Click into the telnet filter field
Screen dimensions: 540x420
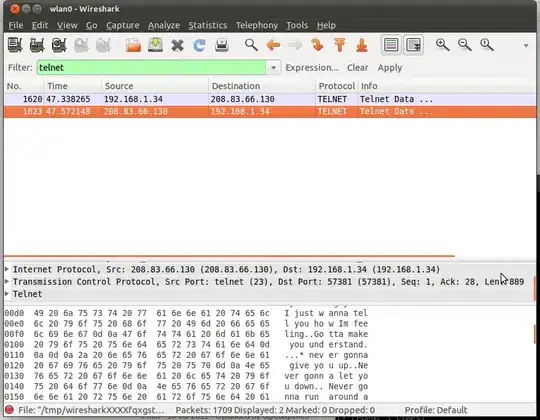pos(152,67)
